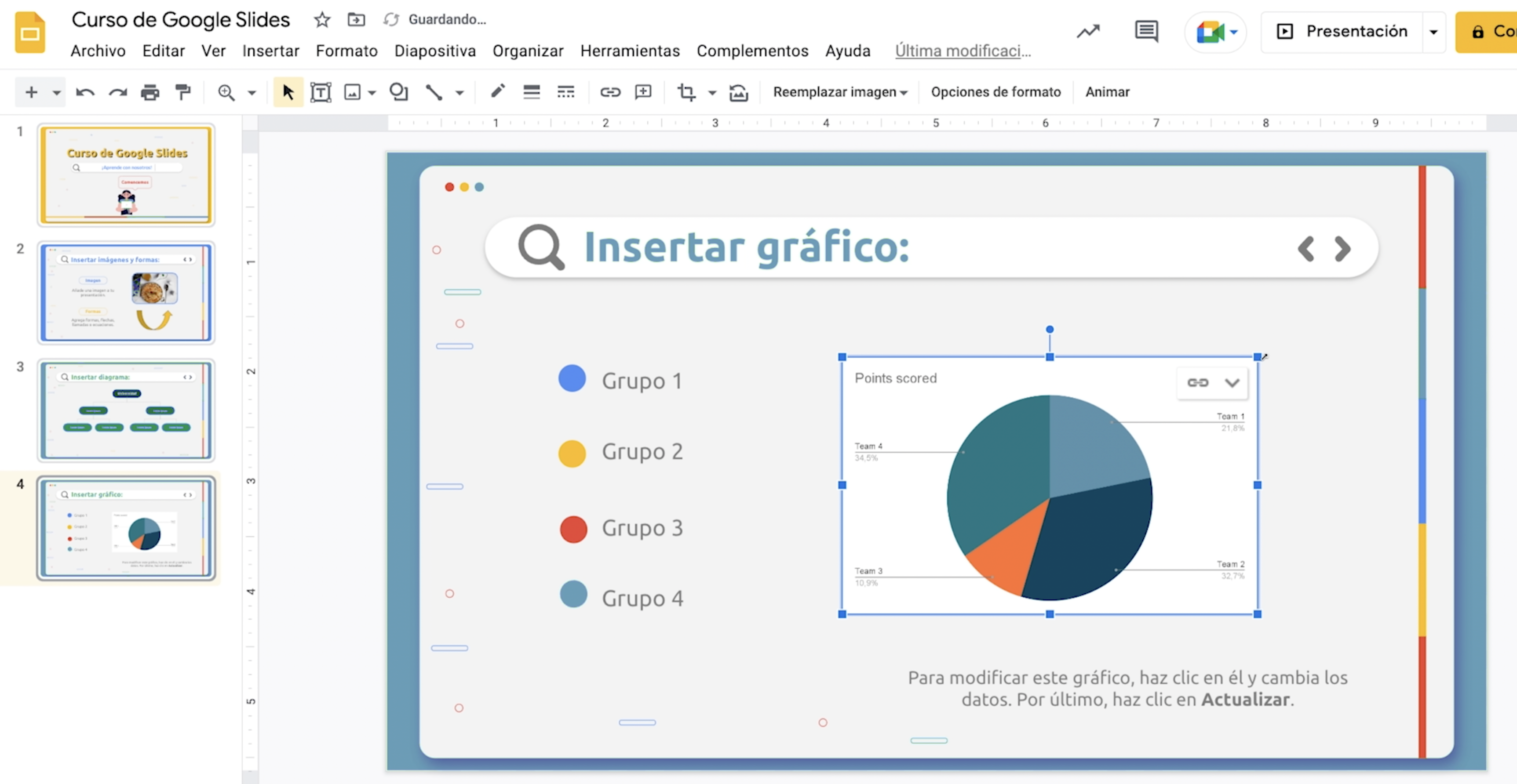Open the Herramientas menu

coord(630,51)
